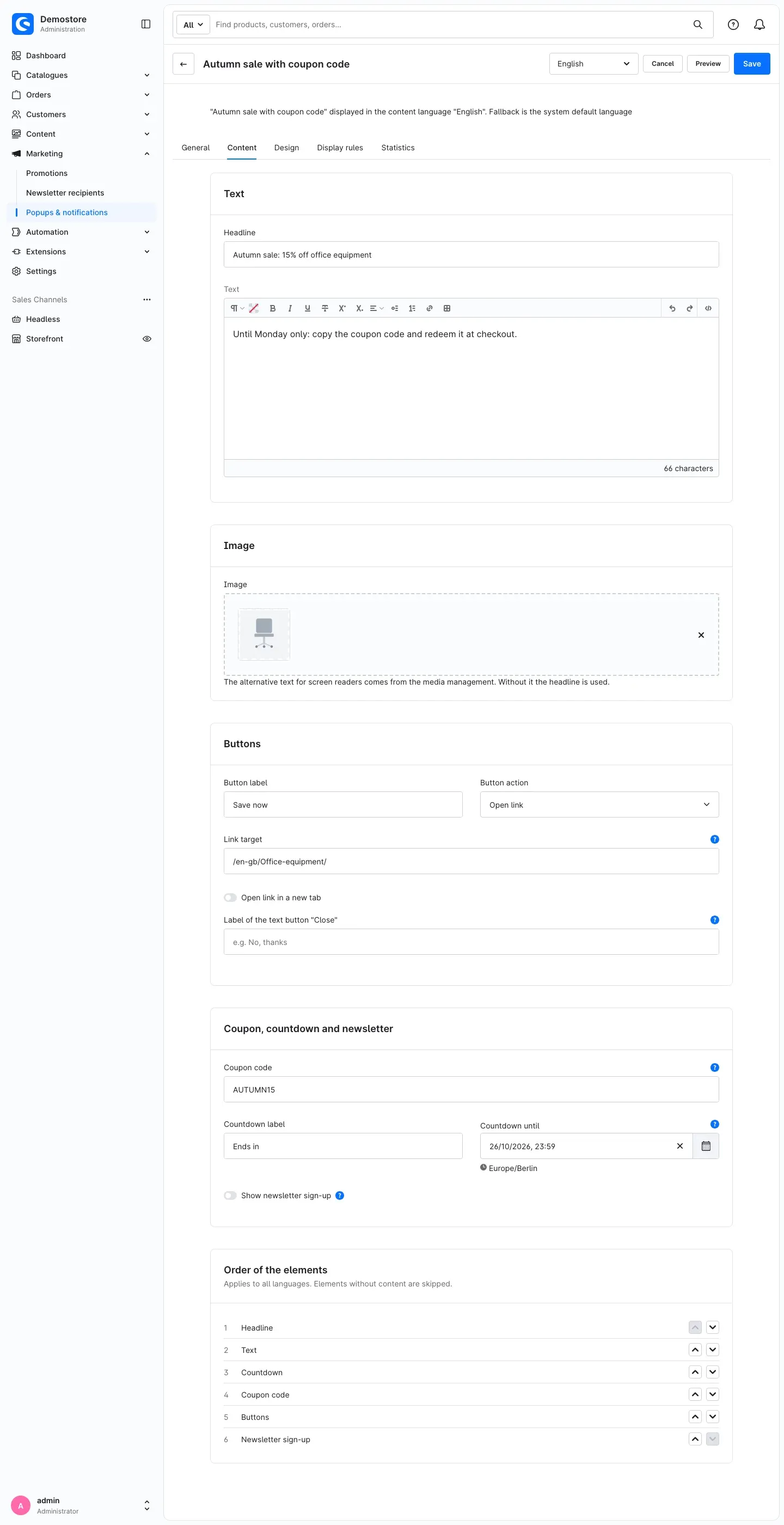The height and width of the screenshot is (1525, 784).
Task: Toggle bold formatting in text editor
Action: tap(272, 308)
